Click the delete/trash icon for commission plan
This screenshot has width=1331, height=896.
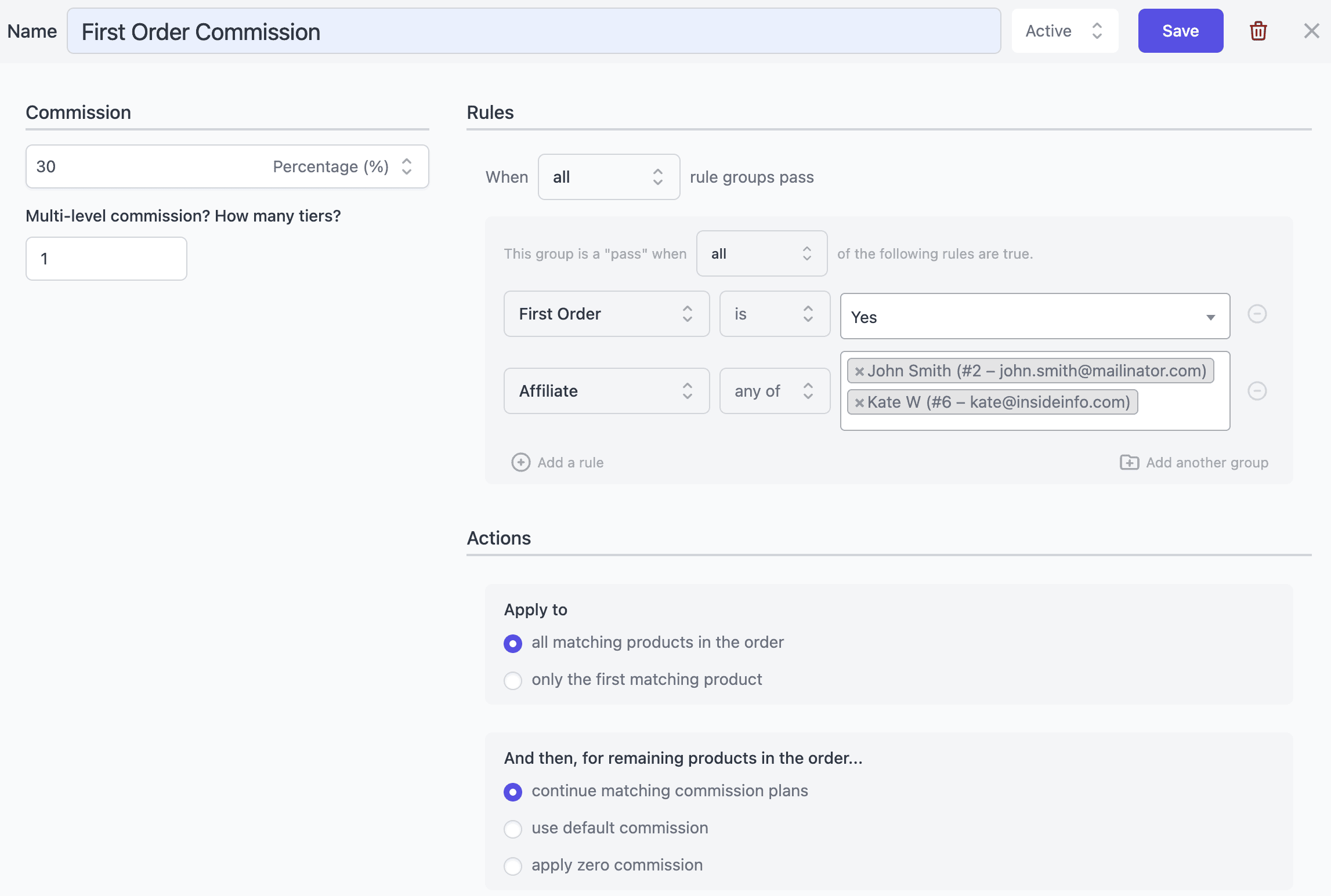pyautogui.click(x=1258, y=30)
